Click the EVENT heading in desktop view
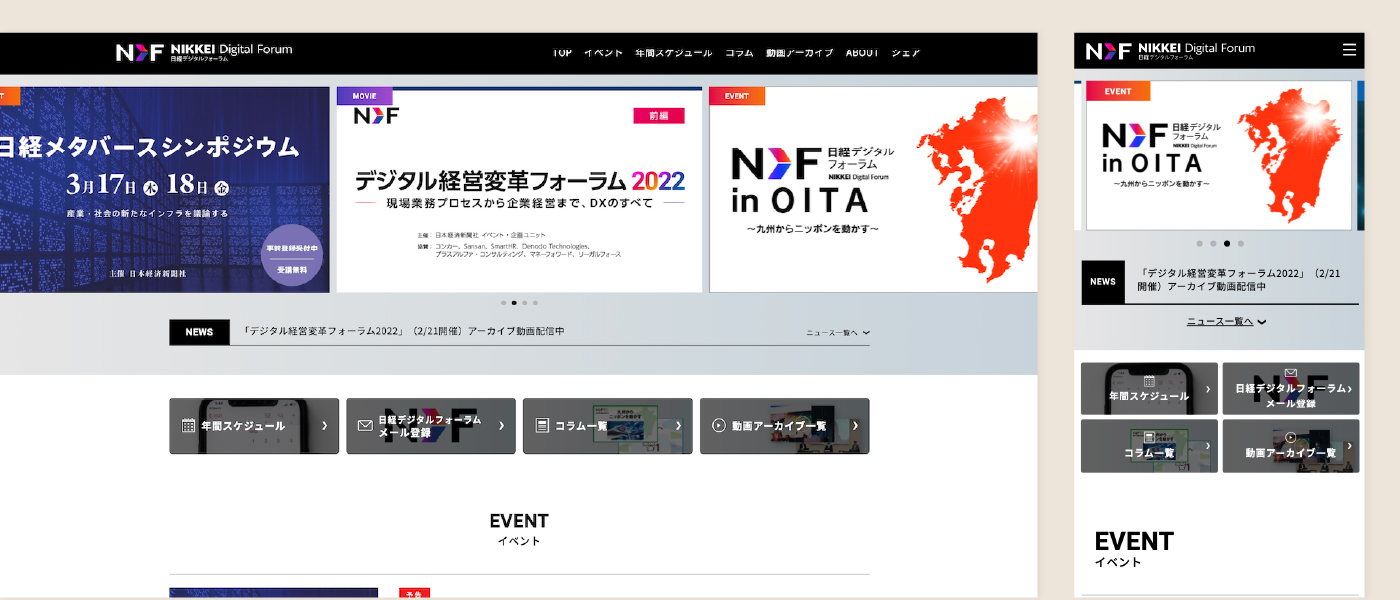This screenshot has width=1400, height=600. [519, 521]
